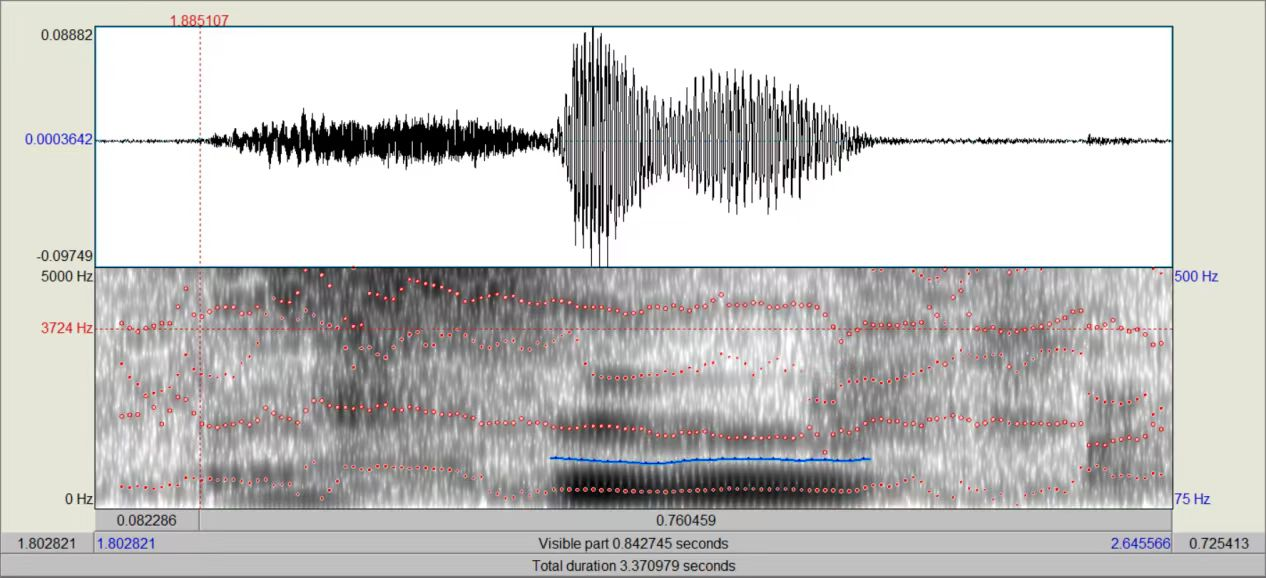This screenshot has height=578, width=1266.
Task: Click the red 3724 Hz frequency label
Action: point(67,328)
